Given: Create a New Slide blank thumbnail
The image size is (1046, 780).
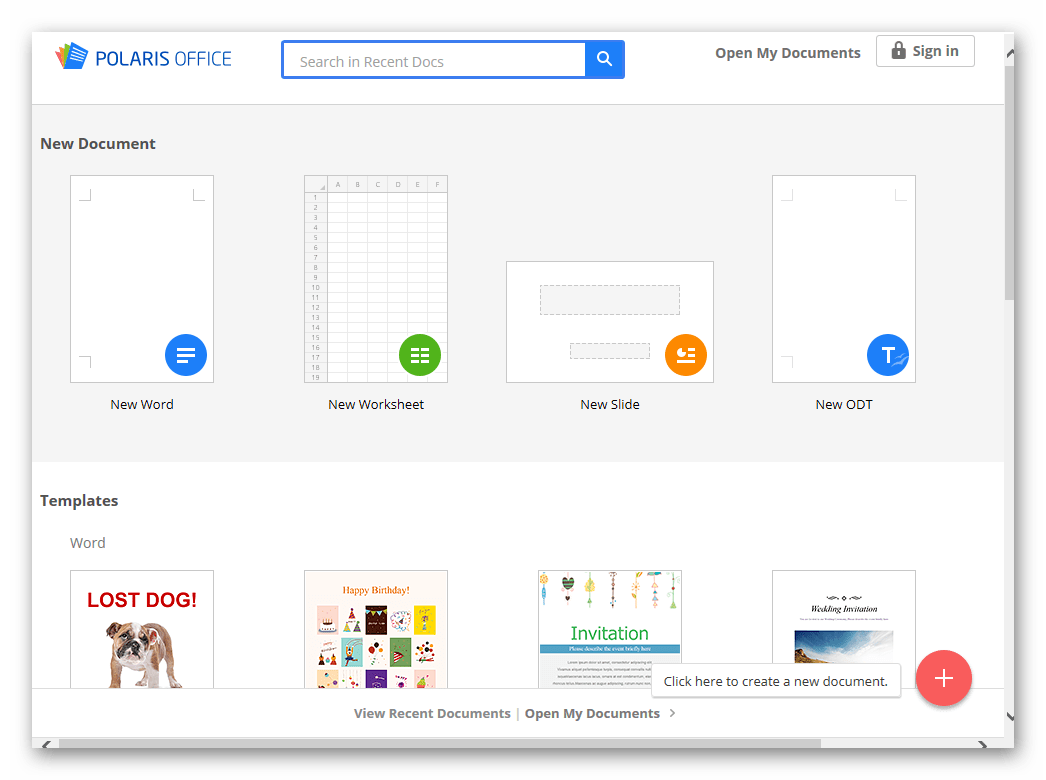Looking at the screenshot, I should [610, 322].
